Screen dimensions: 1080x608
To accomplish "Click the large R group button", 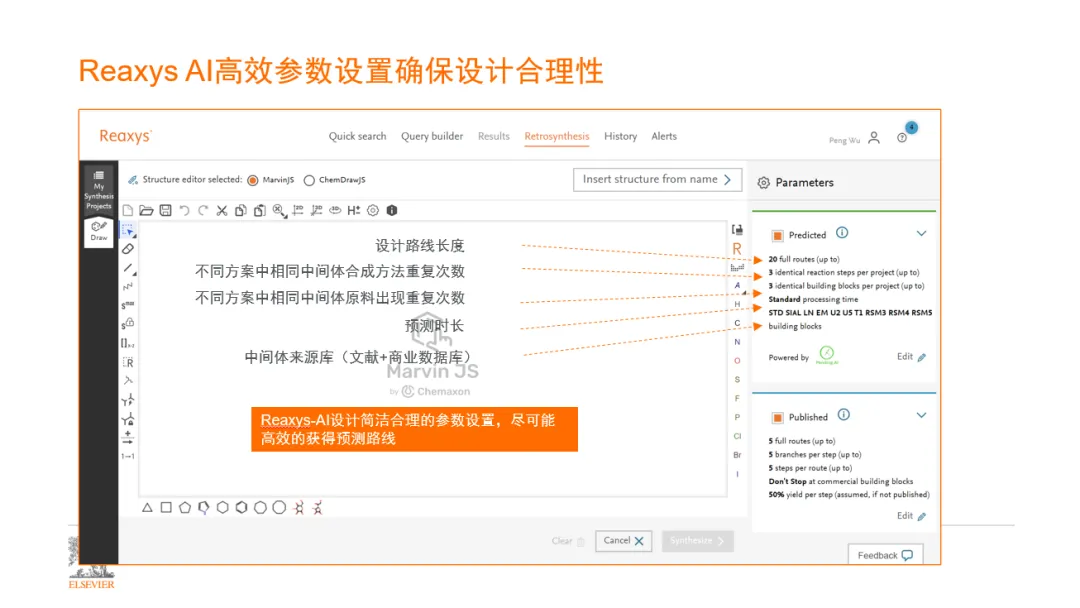I will click(737, 249).
